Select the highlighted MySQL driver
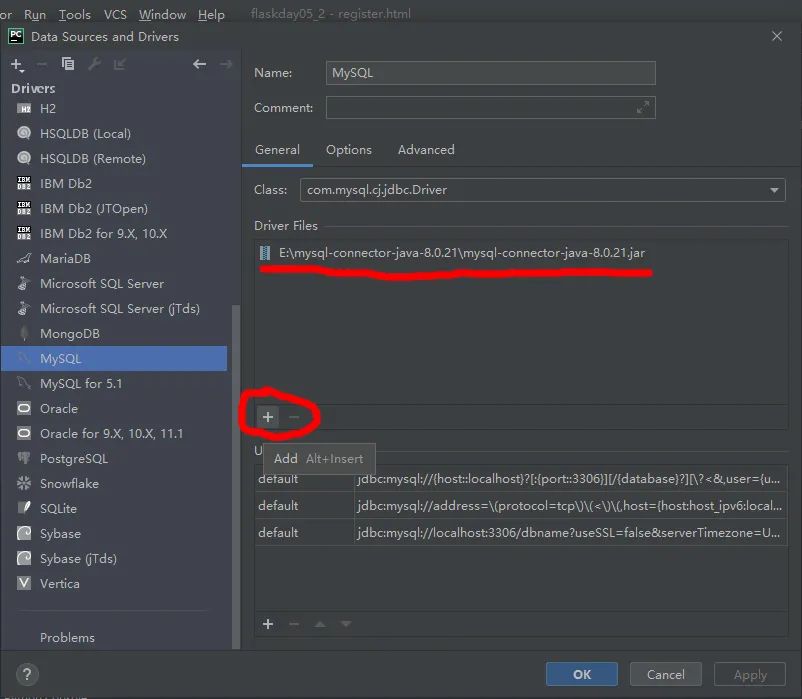Viewport: 802px width, 699px height. (114, 358)
